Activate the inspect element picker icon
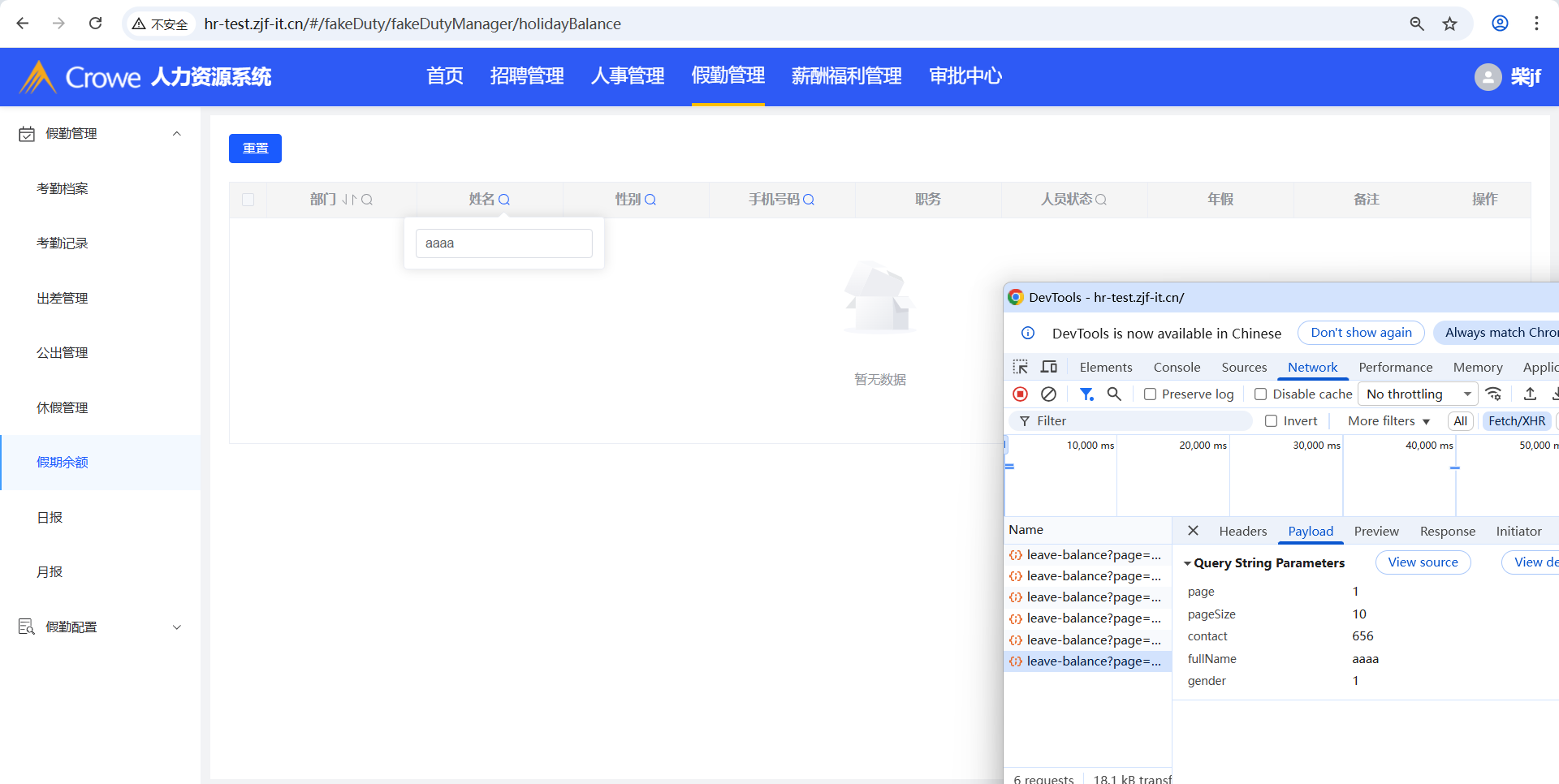 (x=1021, y=367)
